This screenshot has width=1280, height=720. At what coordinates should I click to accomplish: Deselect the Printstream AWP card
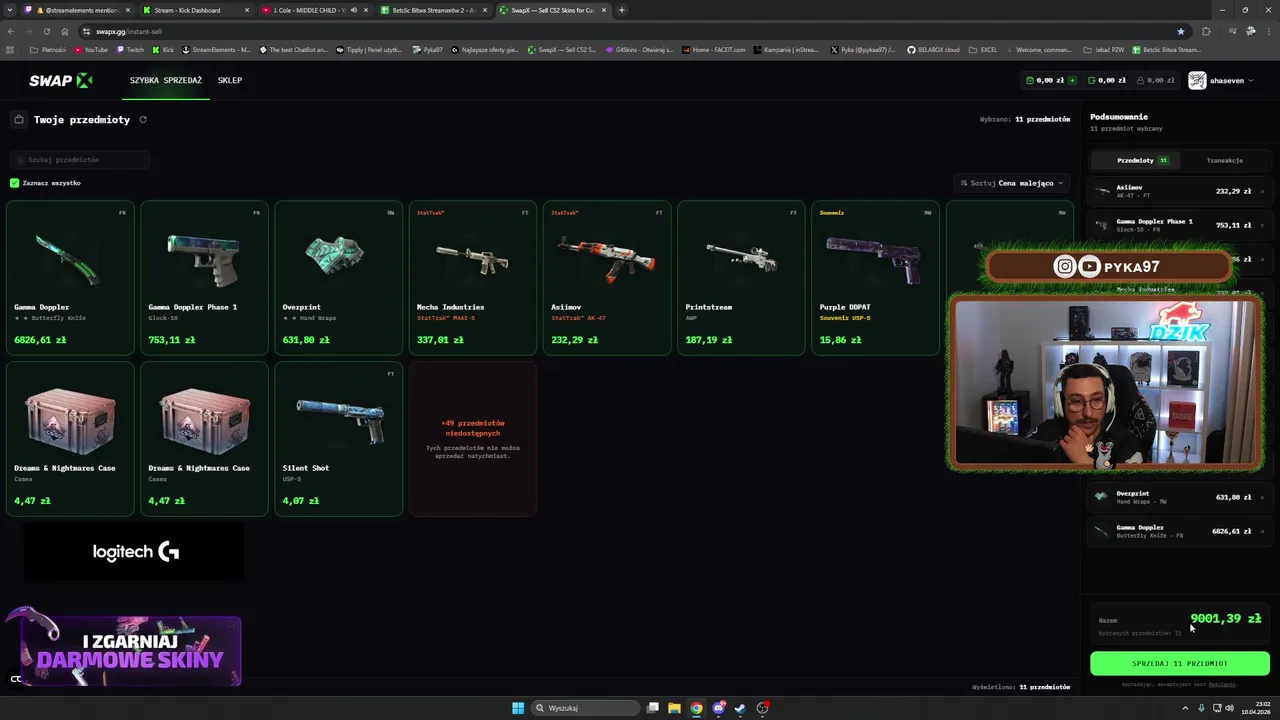[741, 278]
